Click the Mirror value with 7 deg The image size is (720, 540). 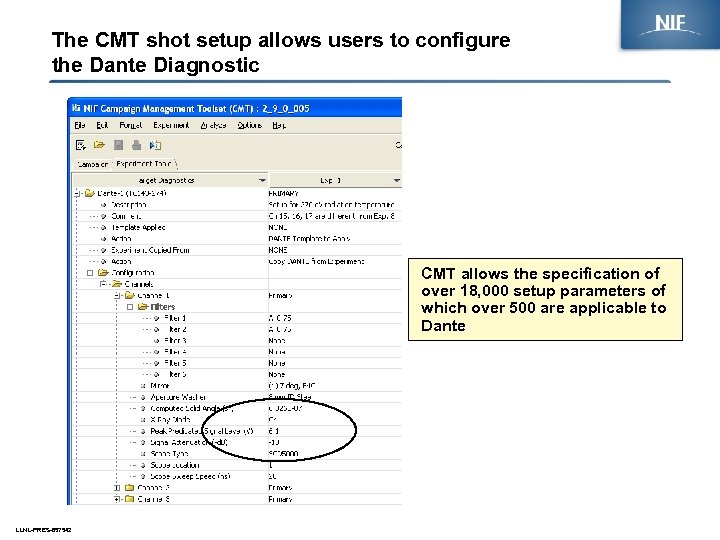tap(292, 386)
